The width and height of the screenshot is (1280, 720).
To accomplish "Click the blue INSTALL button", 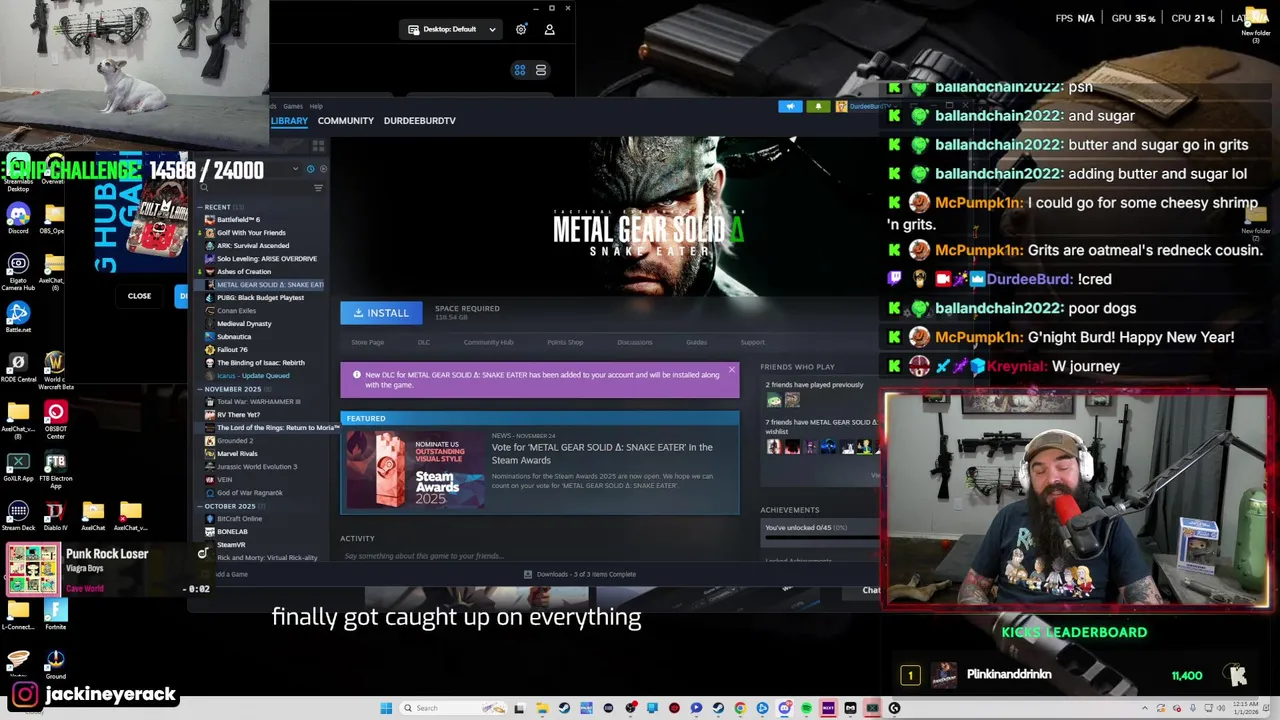I will click(381, 313).
